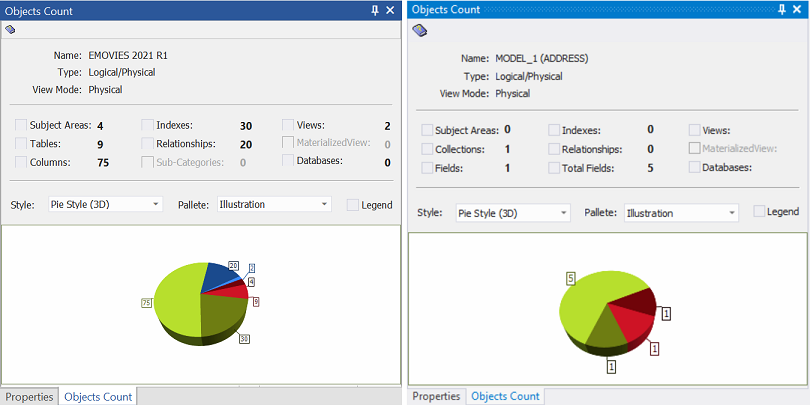Enable the Tables checkbox in left panel

(x=22, y=144)
